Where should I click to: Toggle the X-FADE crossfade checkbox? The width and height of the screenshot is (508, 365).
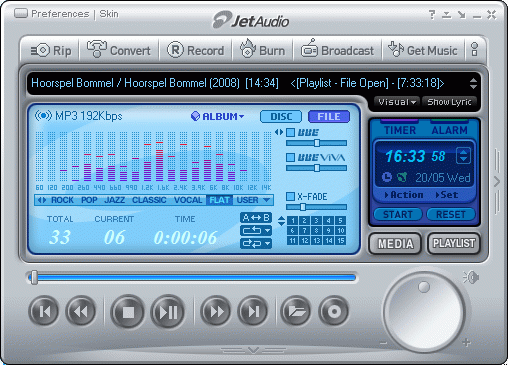[x=291, y=196]
